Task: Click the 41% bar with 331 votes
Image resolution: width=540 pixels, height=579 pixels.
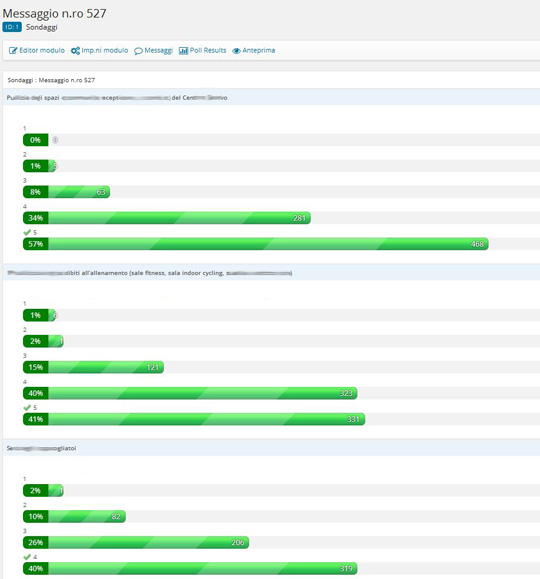Action: [x=194, y=419]
